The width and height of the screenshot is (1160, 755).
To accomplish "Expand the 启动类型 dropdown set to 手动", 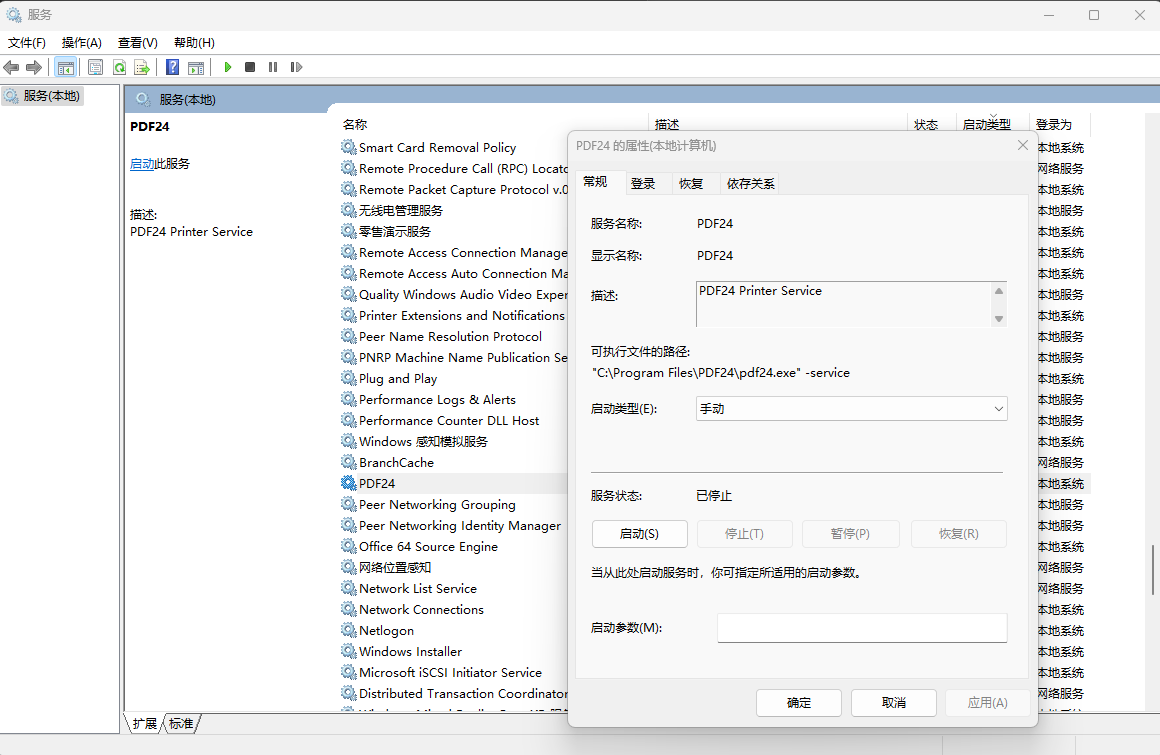I will click(852, 409).
